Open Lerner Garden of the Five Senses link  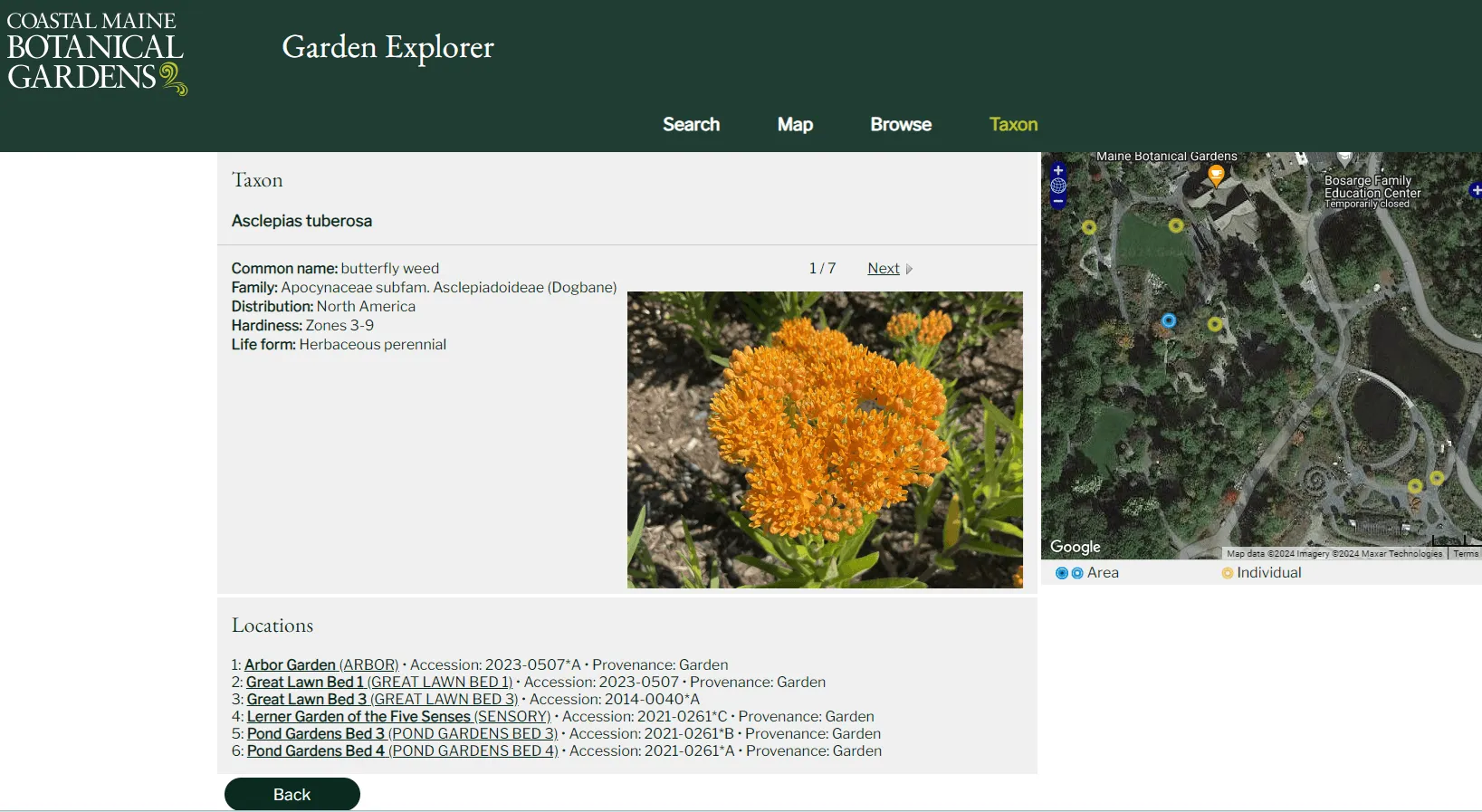[398, 716]
